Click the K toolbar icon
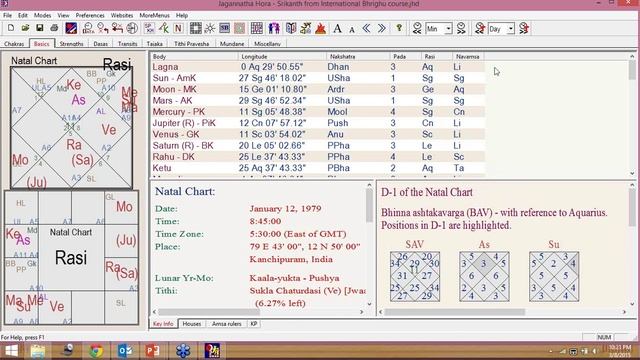This screenshot has height=360, width=640. tap(164, 28)
